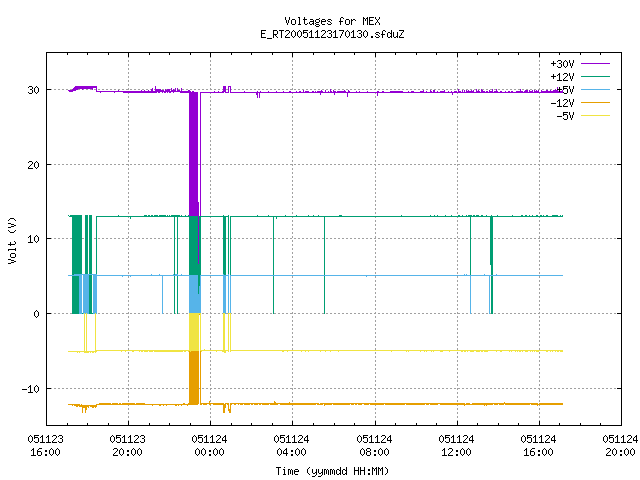Click the yellow -5V legend line sample

(x=595, y=116)
